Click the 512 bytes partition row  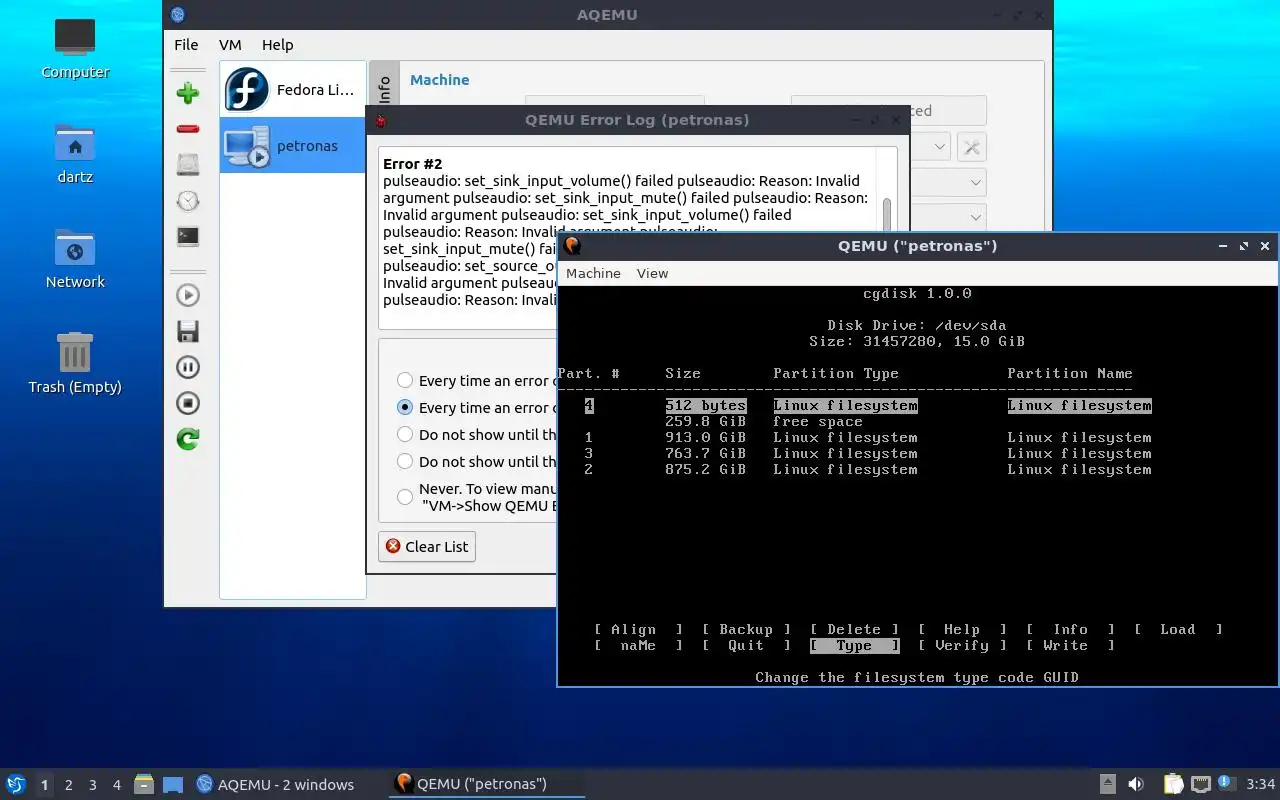pos(868,405)
